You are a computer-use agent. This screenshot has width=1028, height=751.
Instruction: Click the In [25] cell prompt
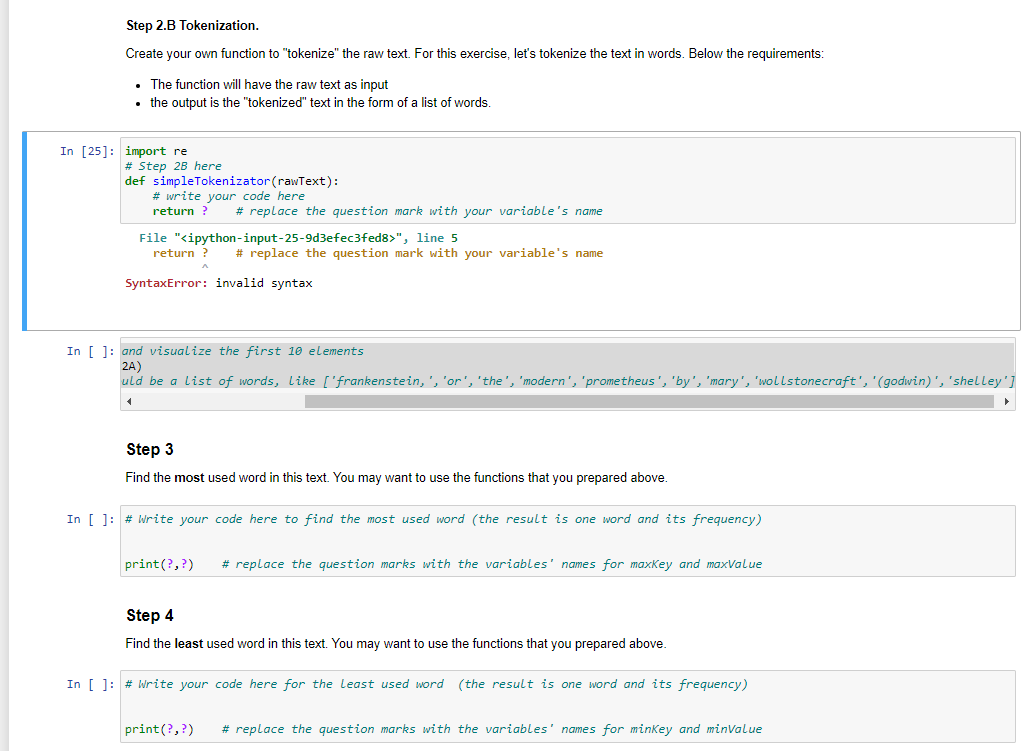[86, 151]
